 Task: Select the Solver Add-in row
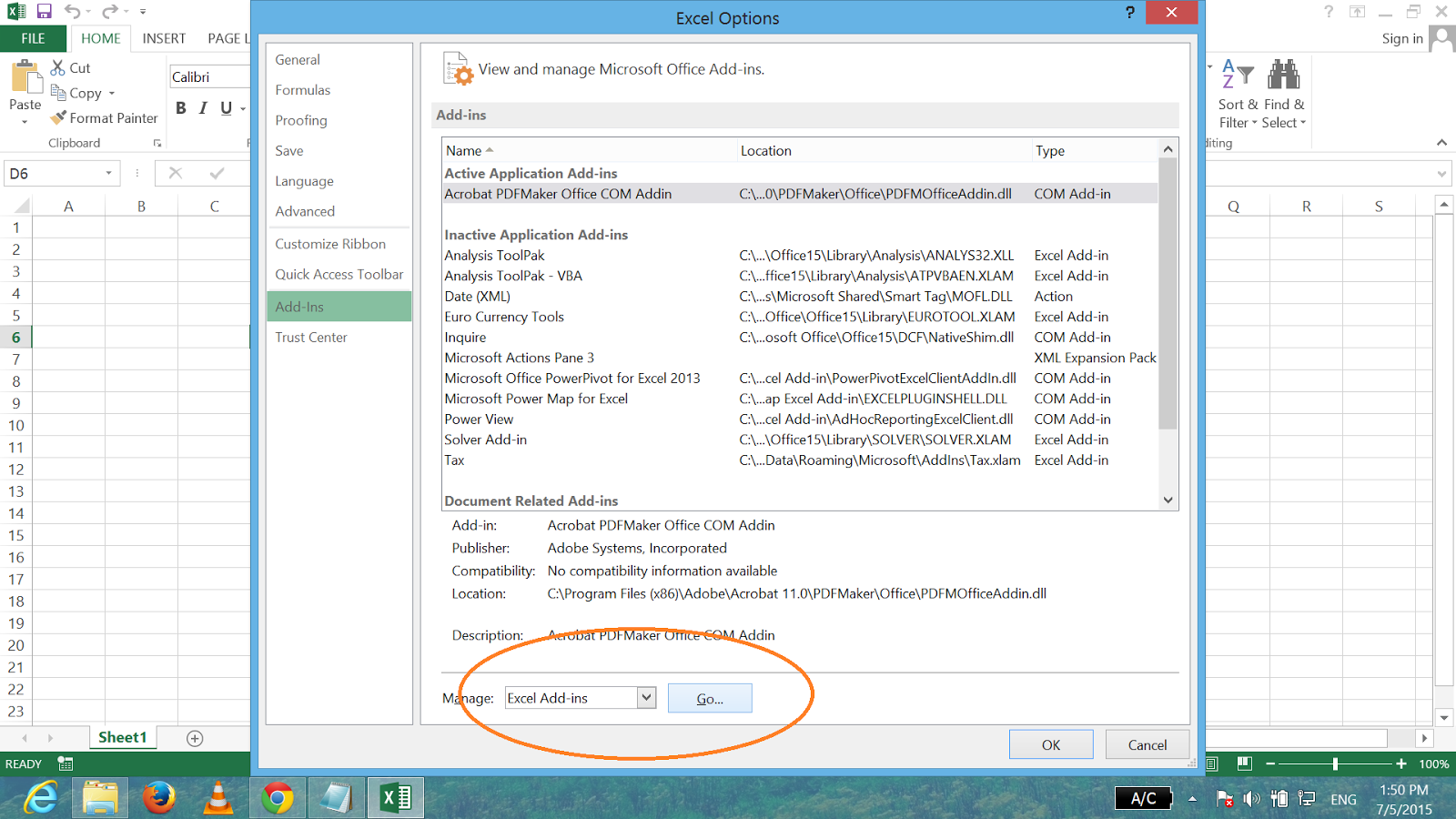tap(800, 440)
